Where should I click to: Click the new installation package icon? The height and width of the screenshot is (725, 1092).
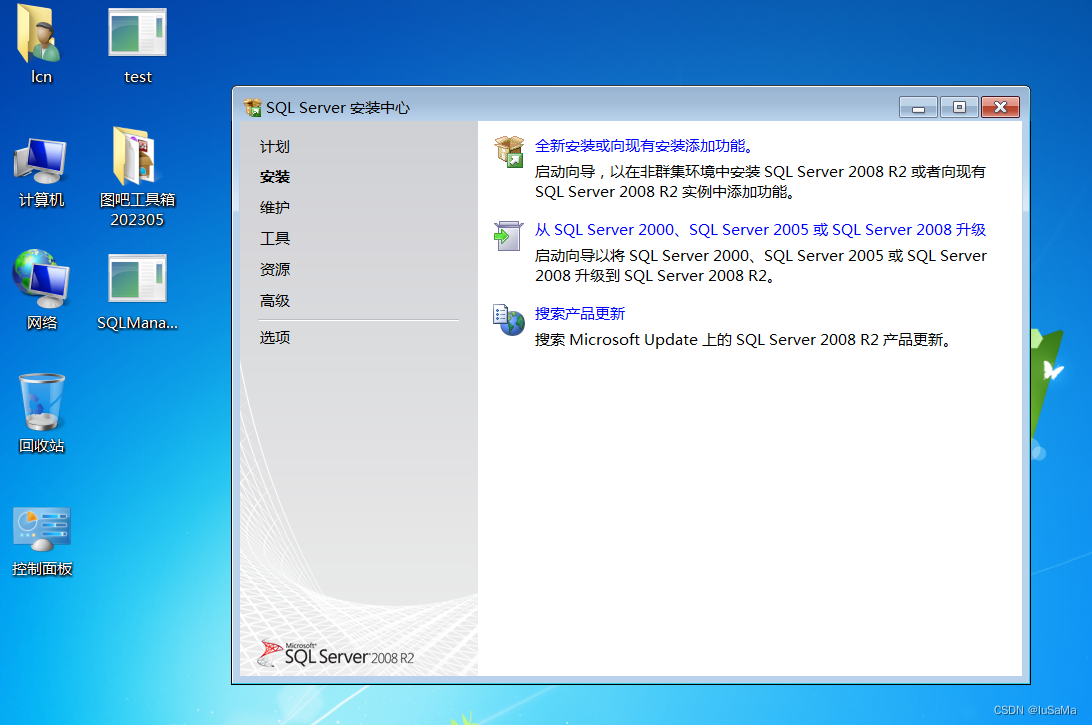pyautogui.click(x=509, y=151)
